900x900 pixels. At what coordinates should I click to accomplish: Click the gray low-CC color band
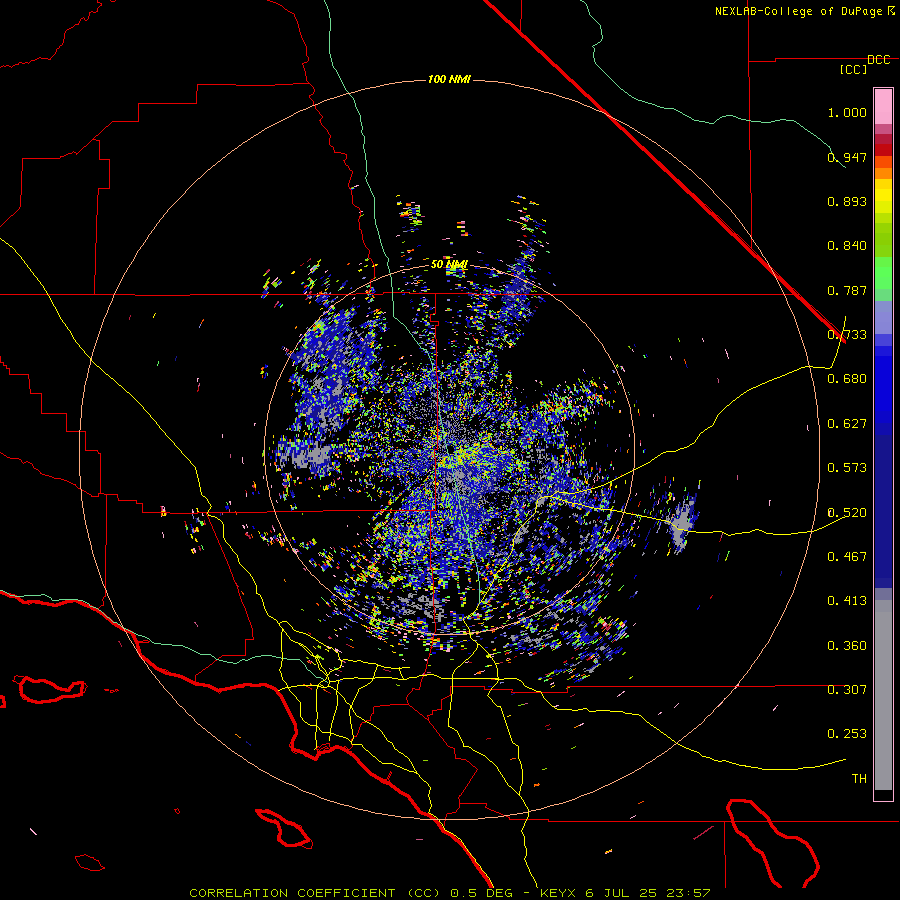pos(883,695)
